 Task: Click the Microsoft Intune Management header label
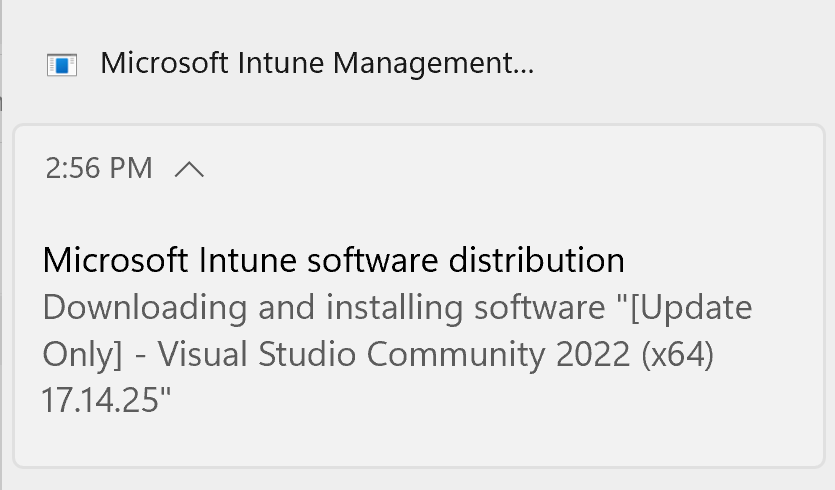click(317, 64)
